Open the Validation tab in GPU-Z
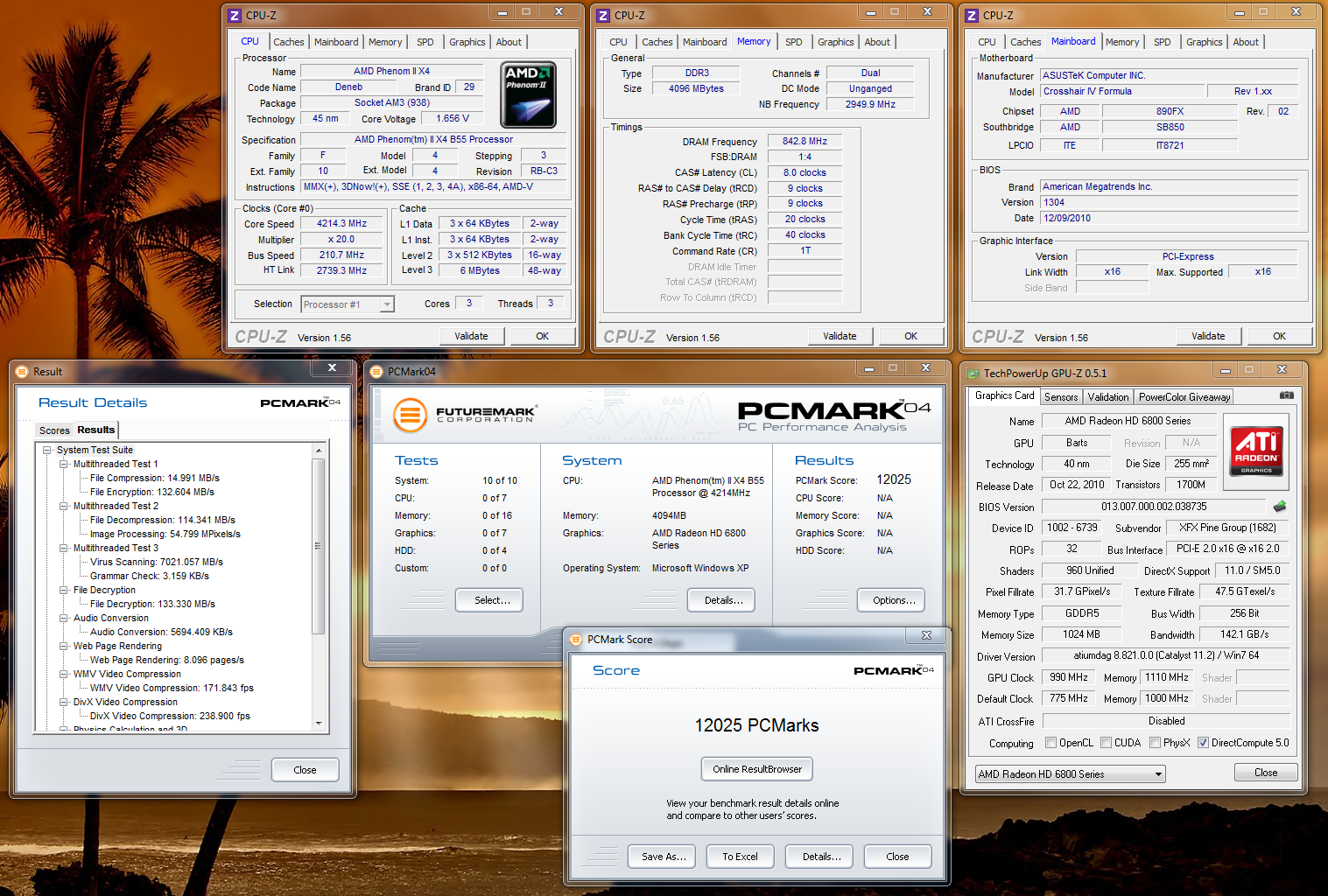The height and width of the screenshot is (896, 1328). 1108,397
